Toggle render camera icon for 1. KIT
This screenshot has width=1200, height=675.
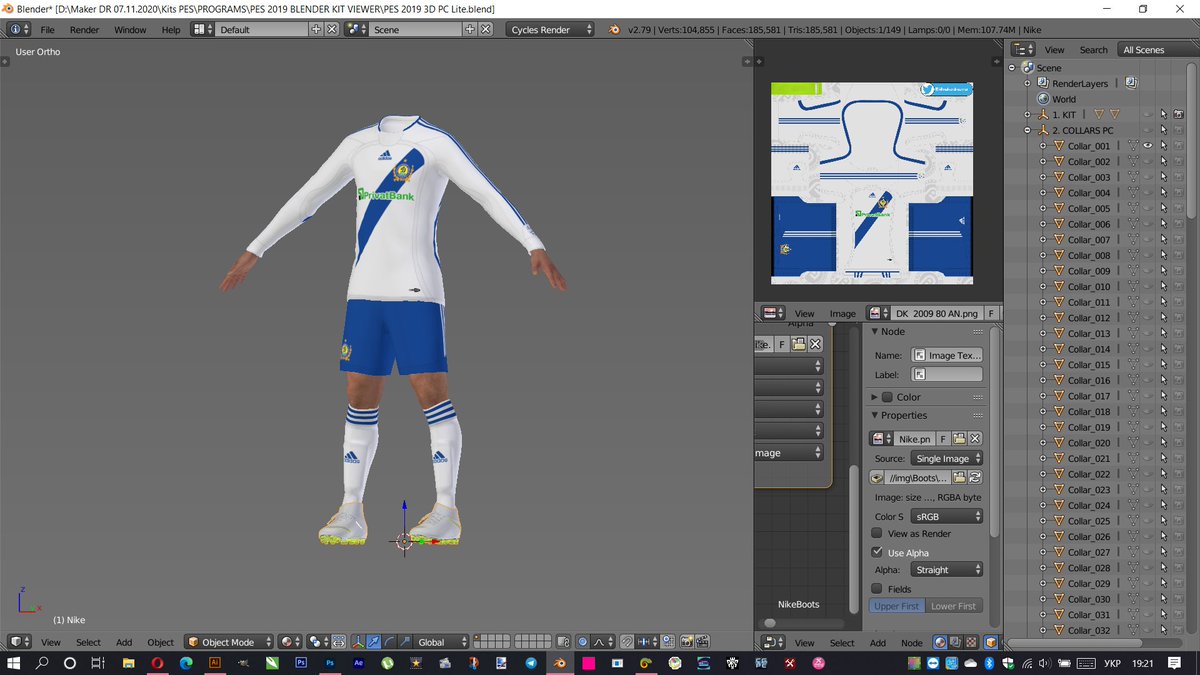(x=1178, y=115)
